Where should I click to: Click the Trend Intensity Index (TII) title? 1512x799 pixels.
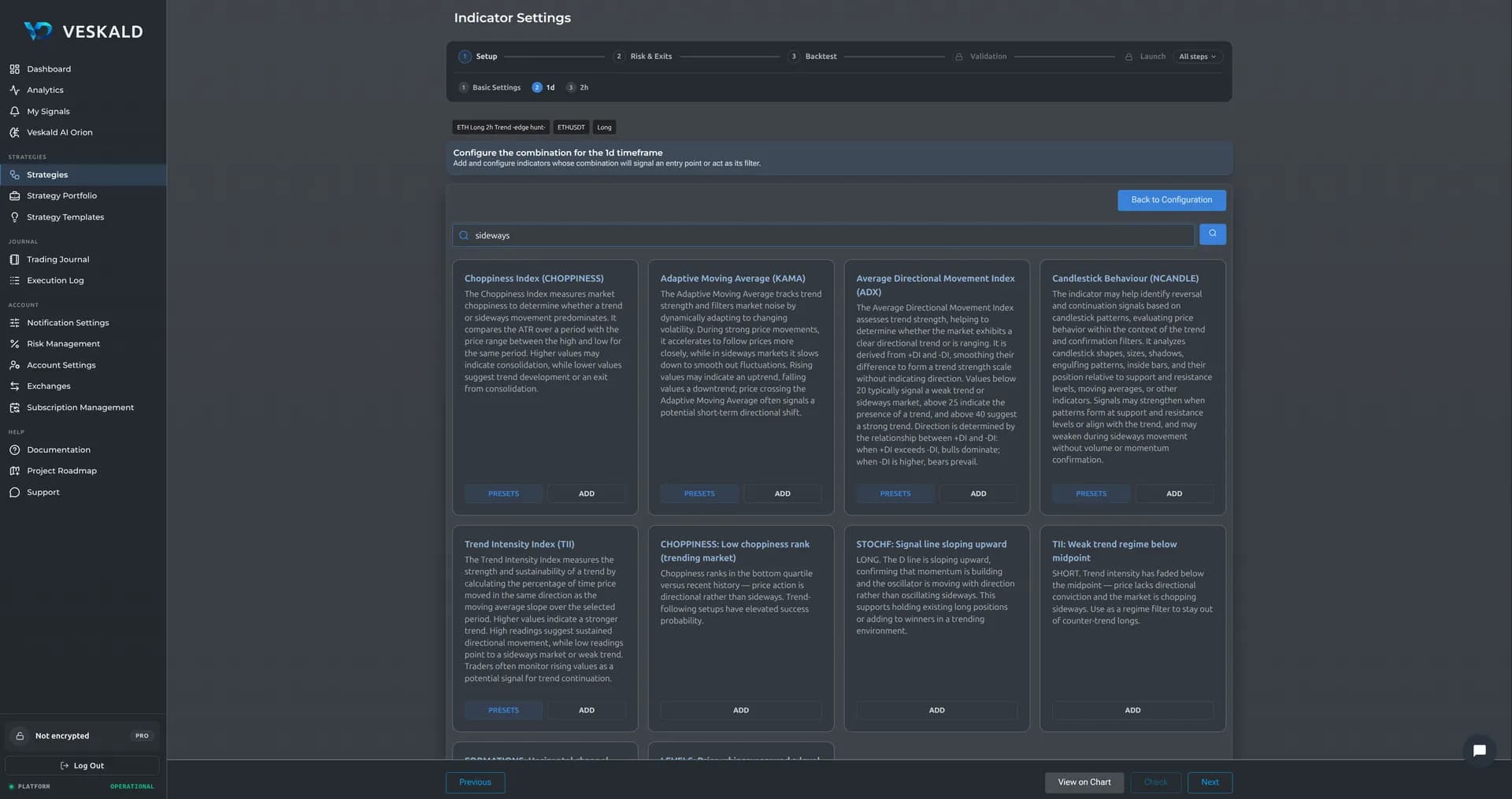pyautogui.click(x=519, y=545)
